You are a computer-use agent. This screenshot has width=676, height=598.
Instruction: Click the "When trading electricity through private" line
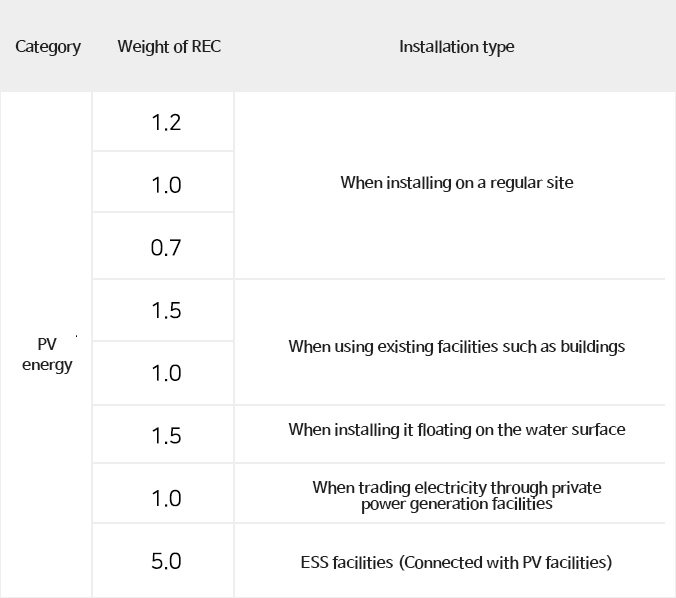pos(456,488)
